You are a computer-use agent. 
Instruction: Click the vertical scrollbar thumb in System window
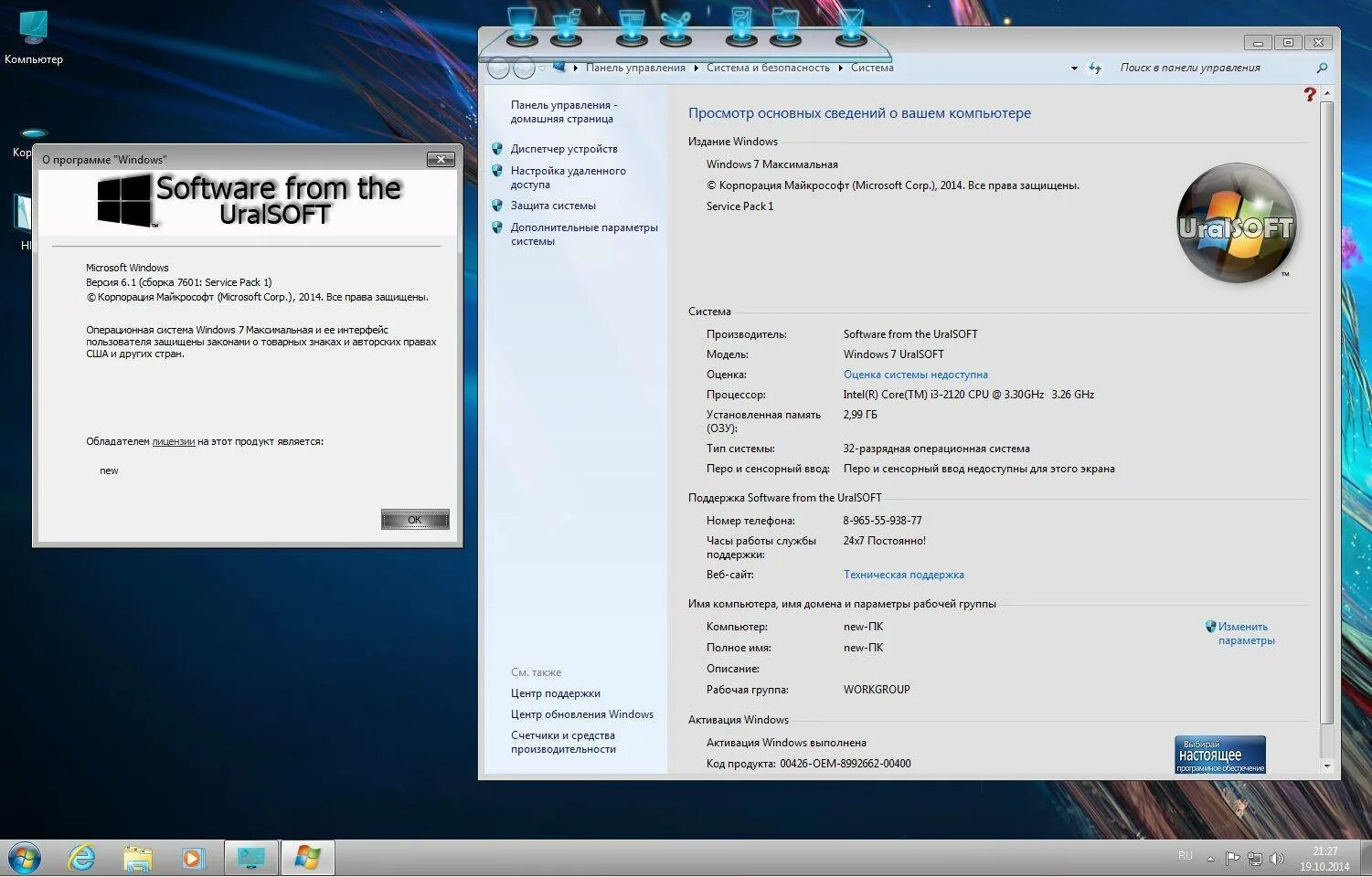coord(1327,411)
